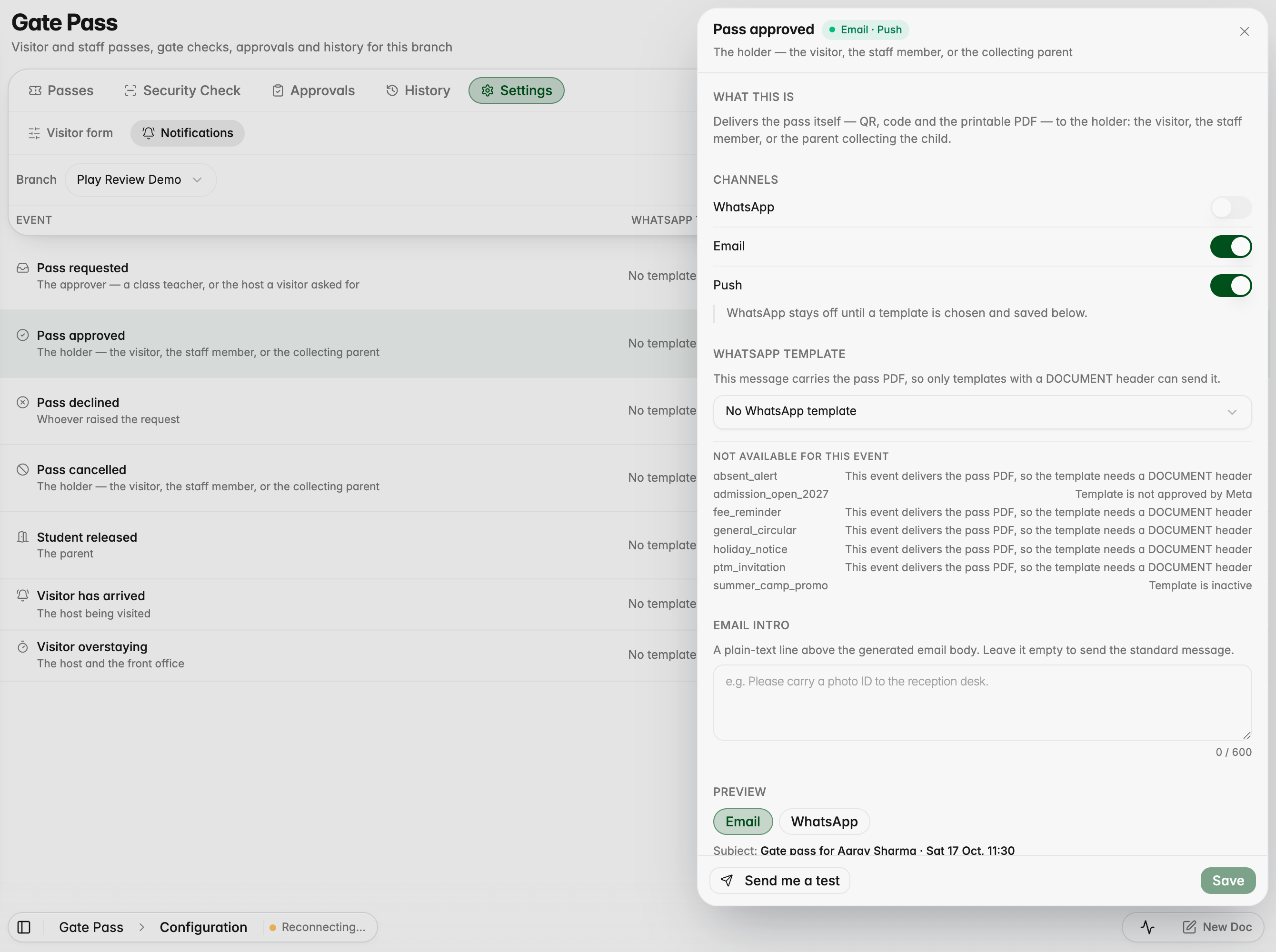This screenshot has width=1276, height=952.
Task: Save the notification settings
Action: pyautogui.click(x=1227, y=881)
